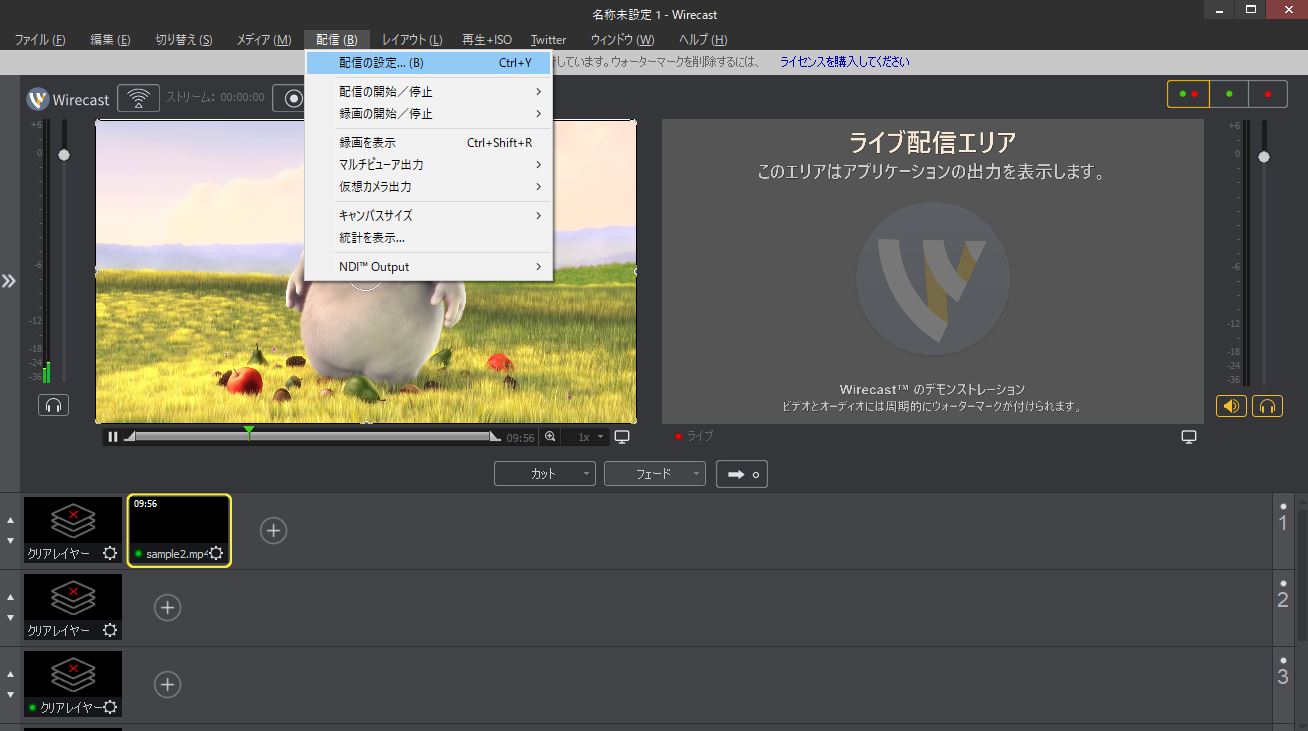The width and height of the screenshot is (1308, 731).
Task: Click the Wirecast stream signal icon
Action: tap(138, 98)
